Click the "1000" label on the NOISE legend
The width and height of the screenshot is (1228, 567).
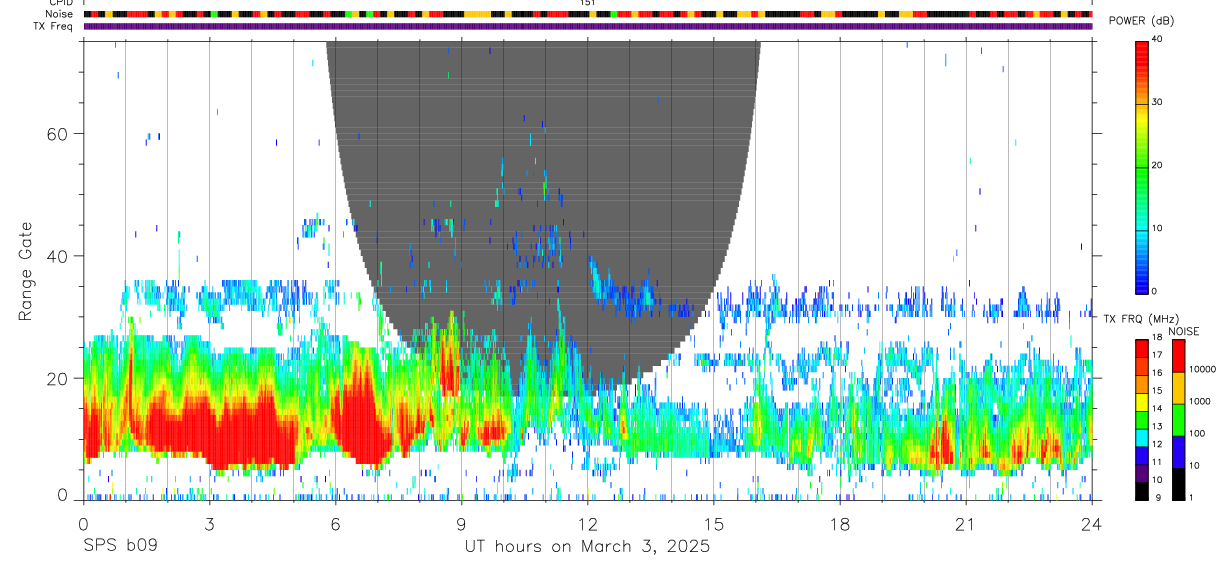1200,402
